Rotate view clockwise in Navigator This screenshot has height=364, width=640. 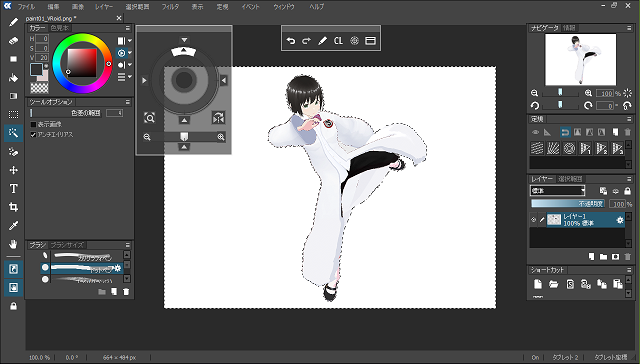588,106
